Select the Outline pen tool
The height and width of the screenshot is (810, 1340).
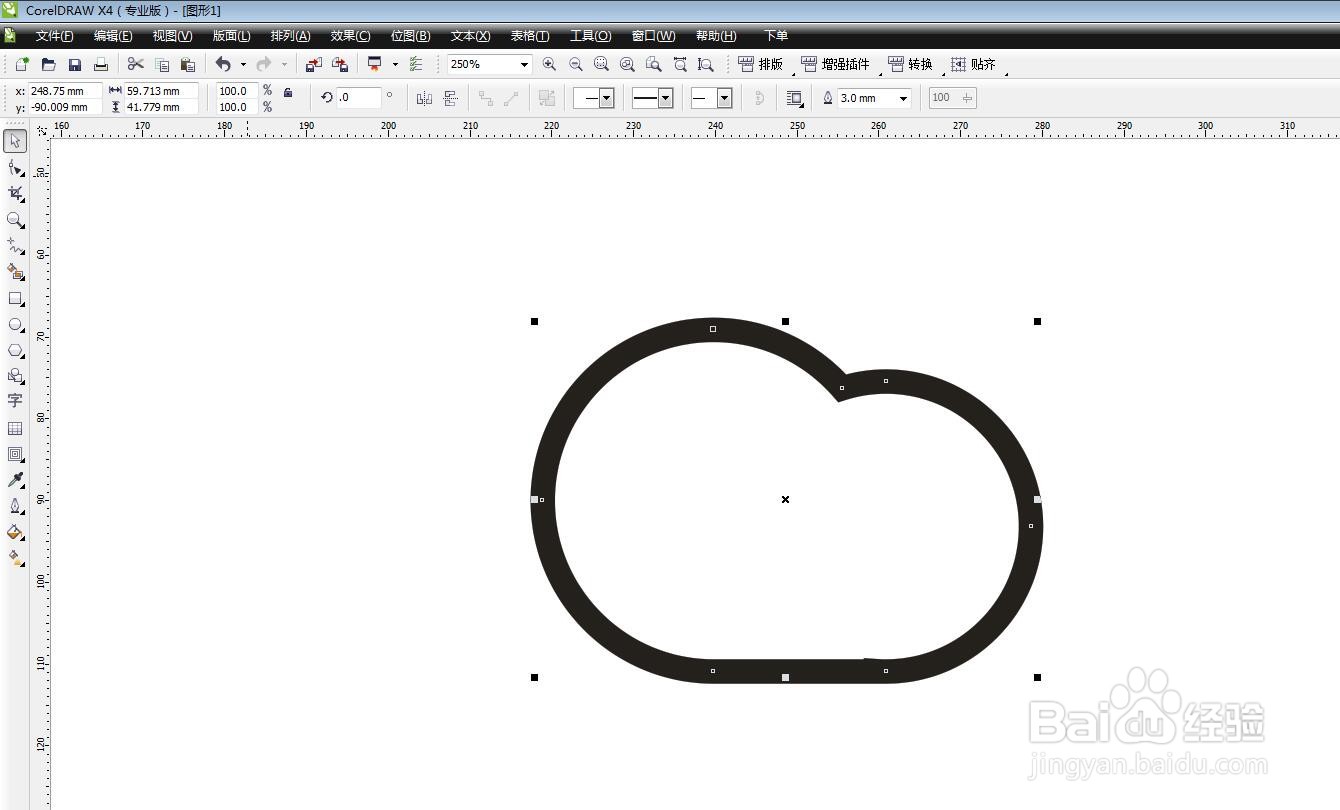pos(15,506)
